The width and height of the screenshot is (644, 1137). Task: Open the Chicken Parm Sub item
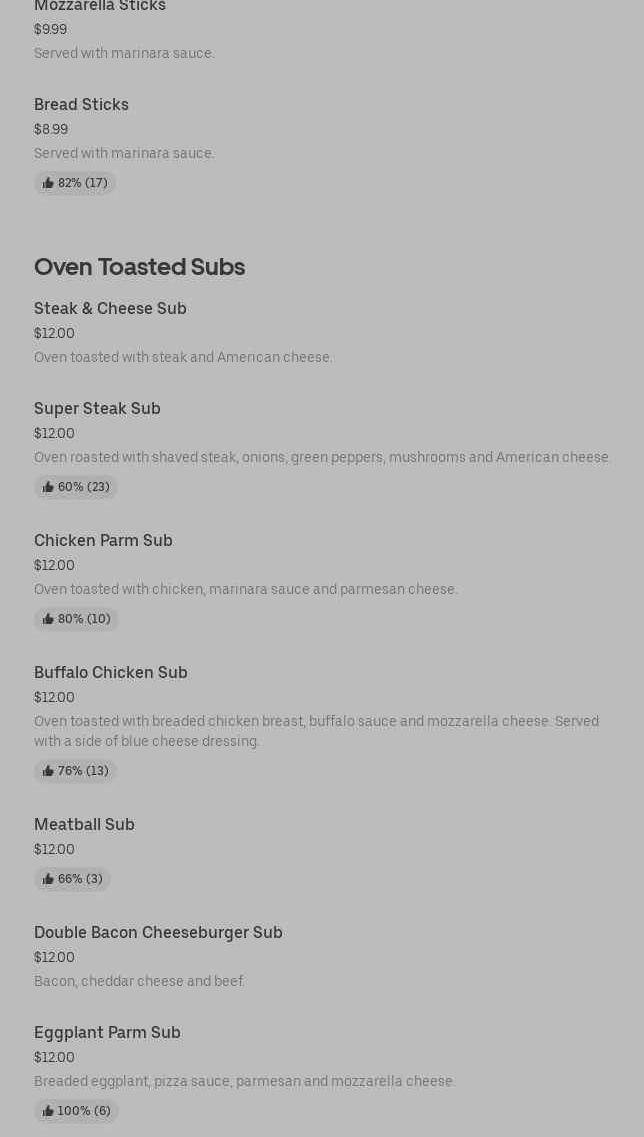103,540
